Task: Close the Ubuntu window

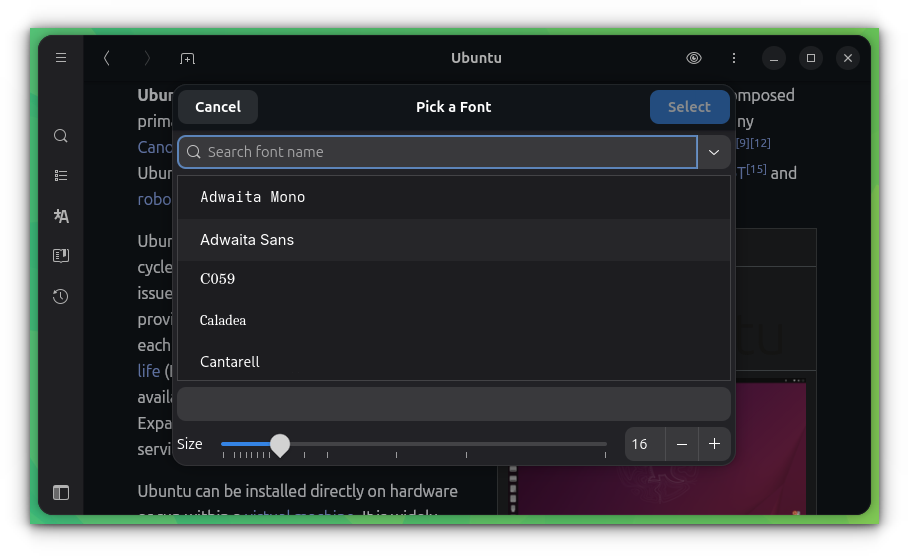Action: click(x=848, y=58)
